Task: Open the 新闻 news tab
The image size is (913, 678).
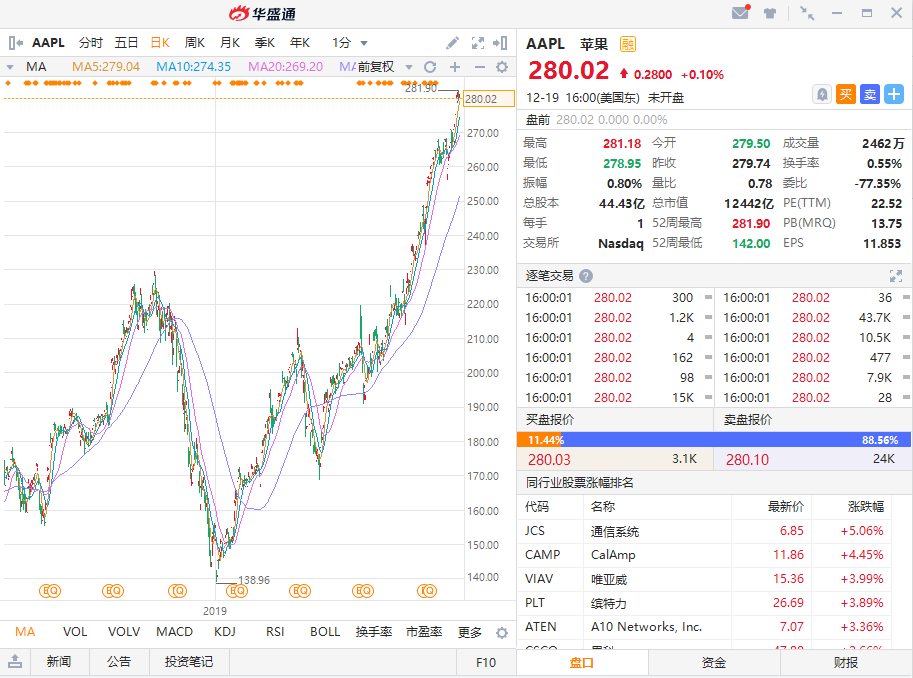Action: [59, 662]
